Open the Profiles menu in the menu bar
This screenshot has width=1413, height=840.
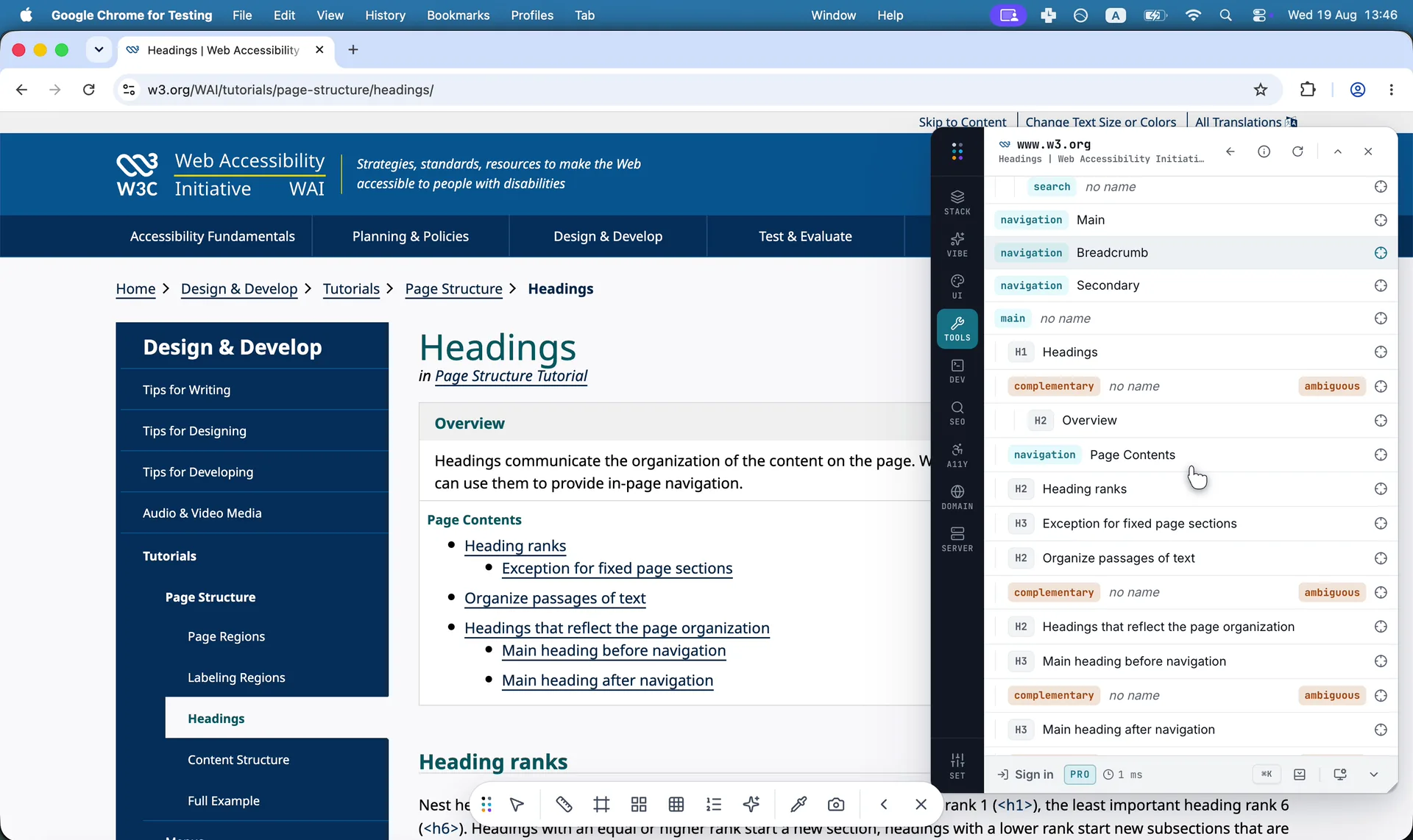[532, 15]
